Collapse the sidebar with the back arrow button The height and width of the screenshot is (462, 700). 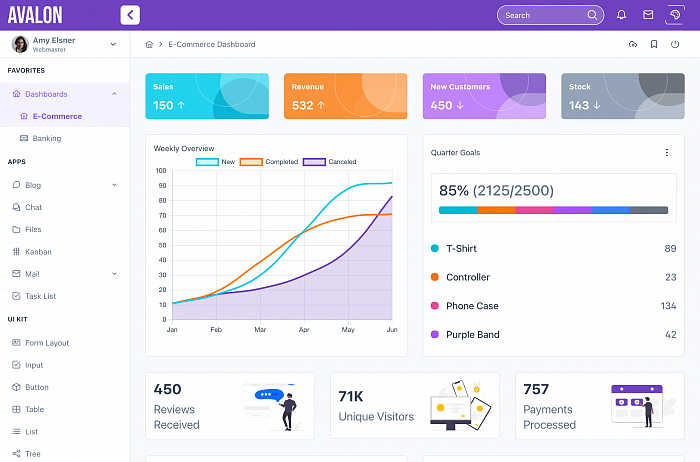click(130, 15)
